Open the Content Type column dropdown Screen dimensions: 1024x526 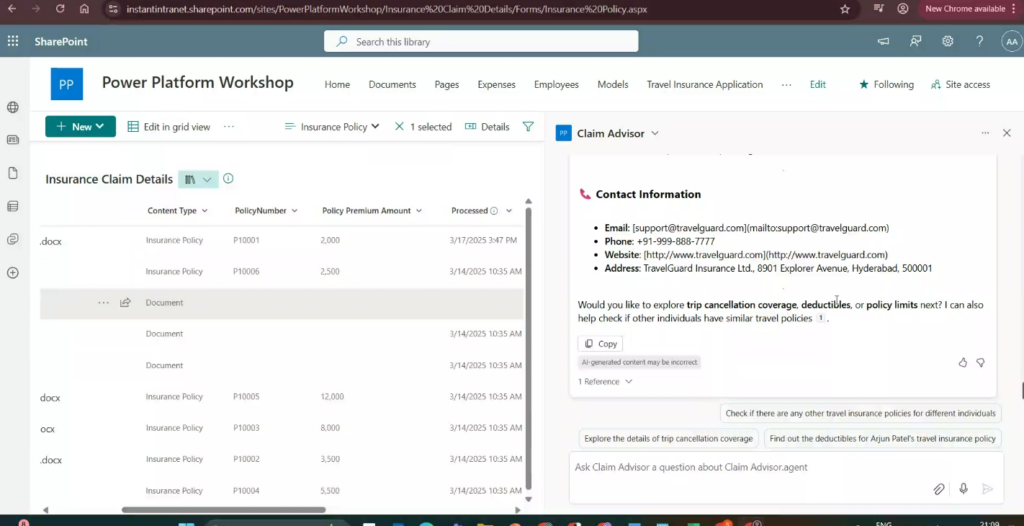coord(204,210)
